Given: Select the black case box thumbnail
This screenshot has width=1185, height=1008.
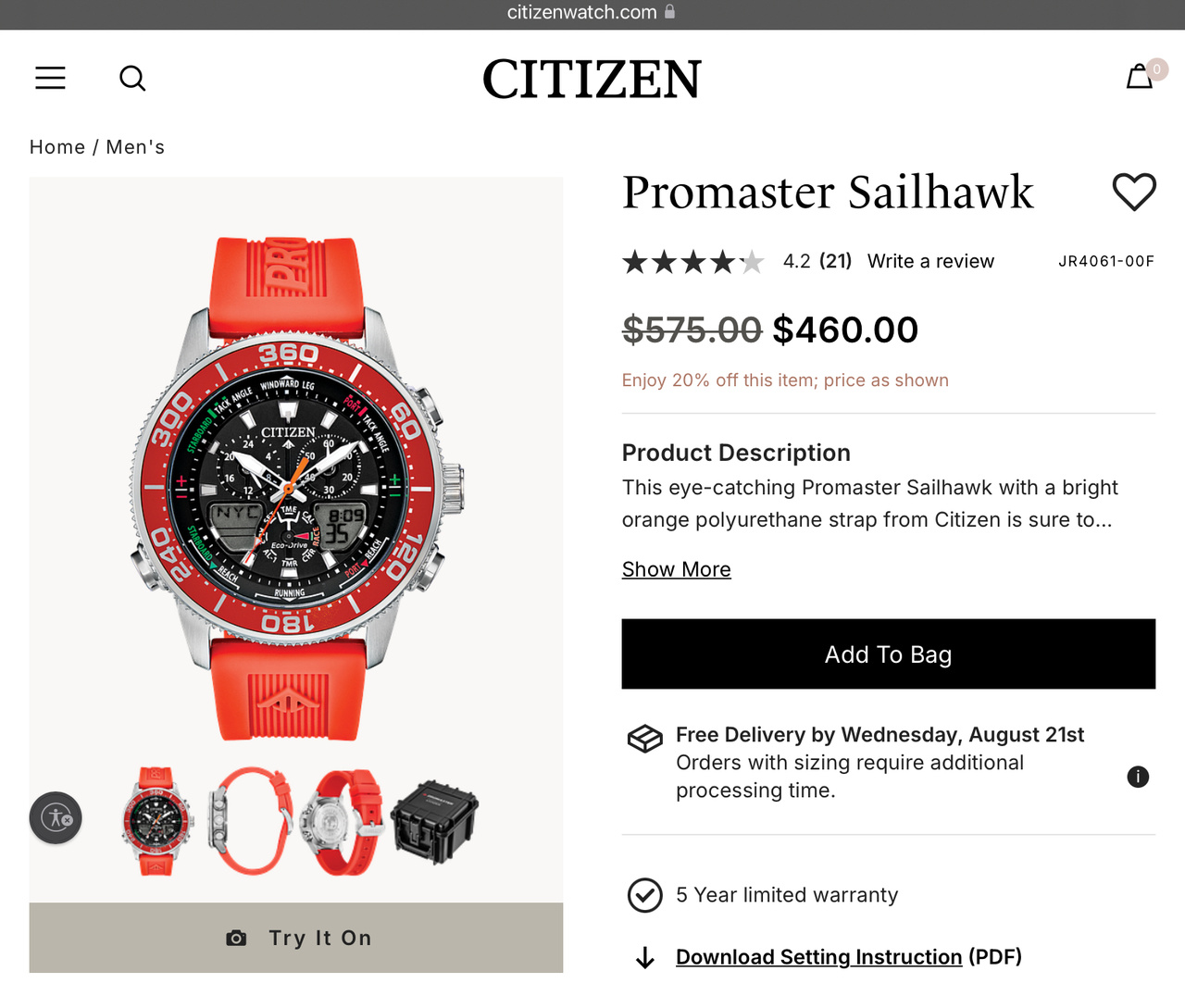Looking at the screenshot, I should pyautogui.click(x=434, y=821).
